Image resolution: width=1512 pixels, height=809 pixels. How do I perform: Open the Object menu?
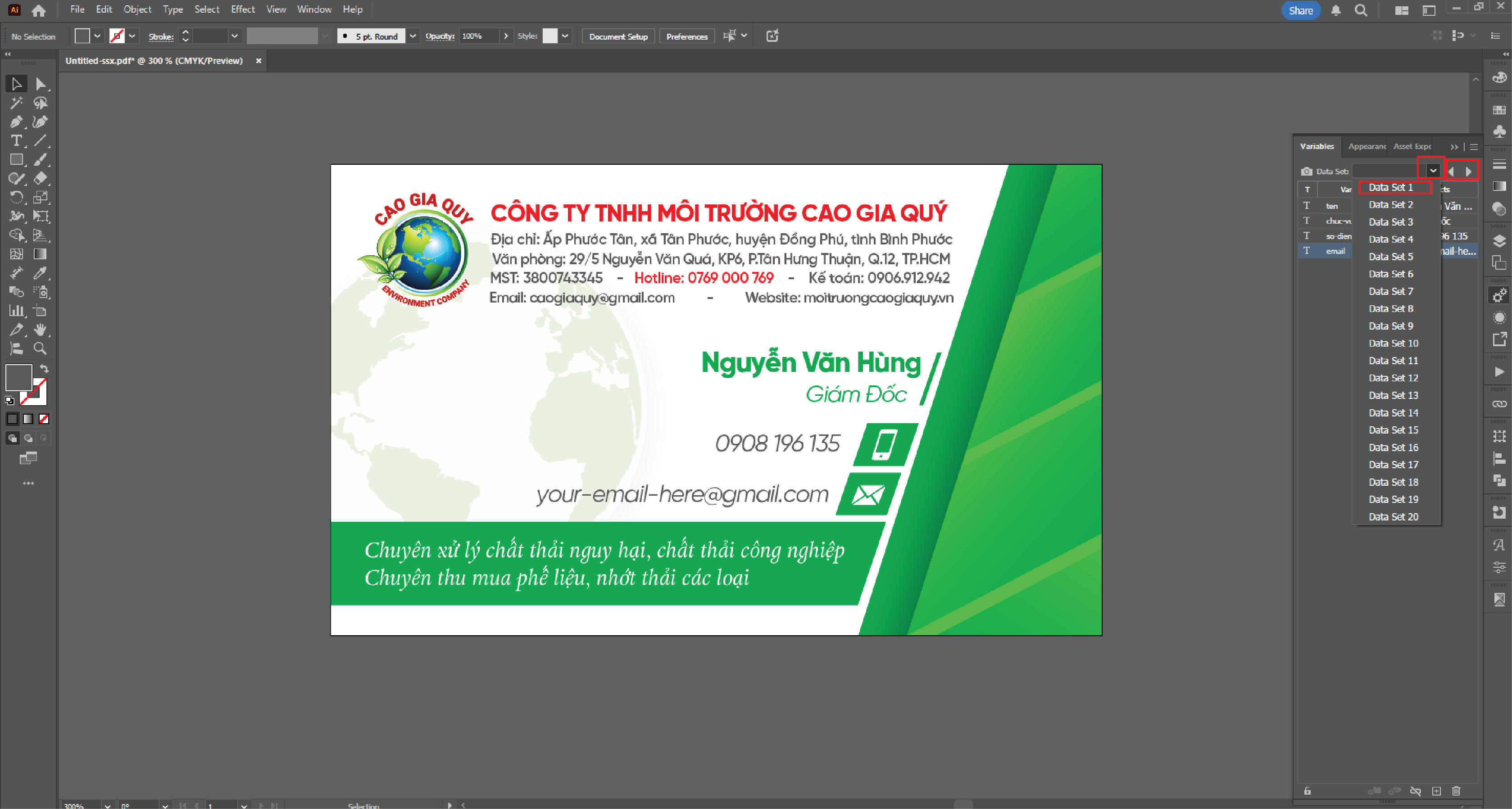[137, 9]
